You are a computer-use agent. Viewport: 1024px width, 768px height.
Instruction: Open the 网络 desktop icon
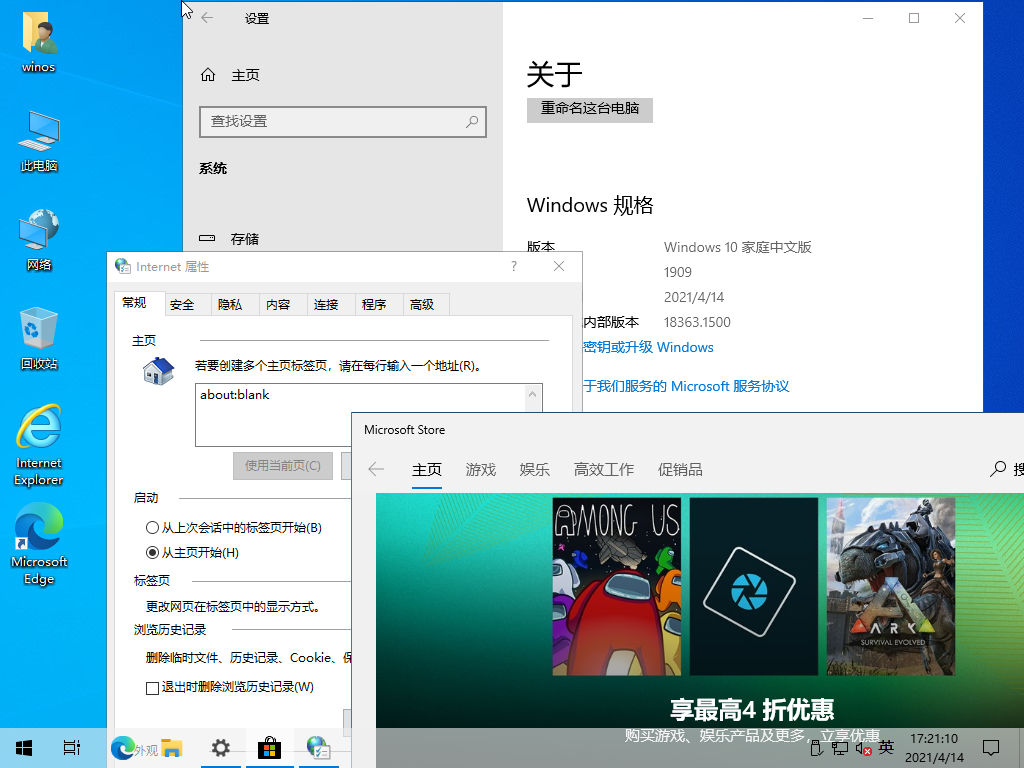point(39,239)
